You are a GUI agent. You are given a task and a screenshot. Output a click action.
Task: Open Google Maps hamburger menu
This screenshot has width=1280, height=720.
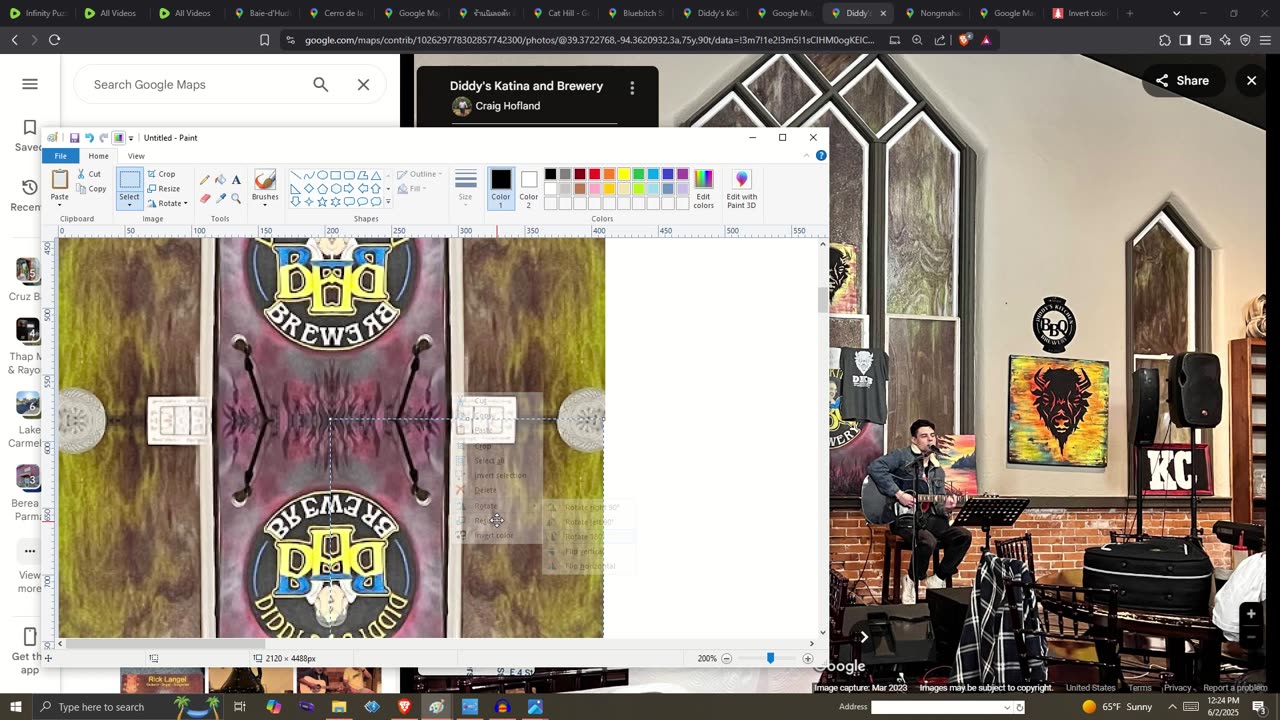tap(30, 84)
